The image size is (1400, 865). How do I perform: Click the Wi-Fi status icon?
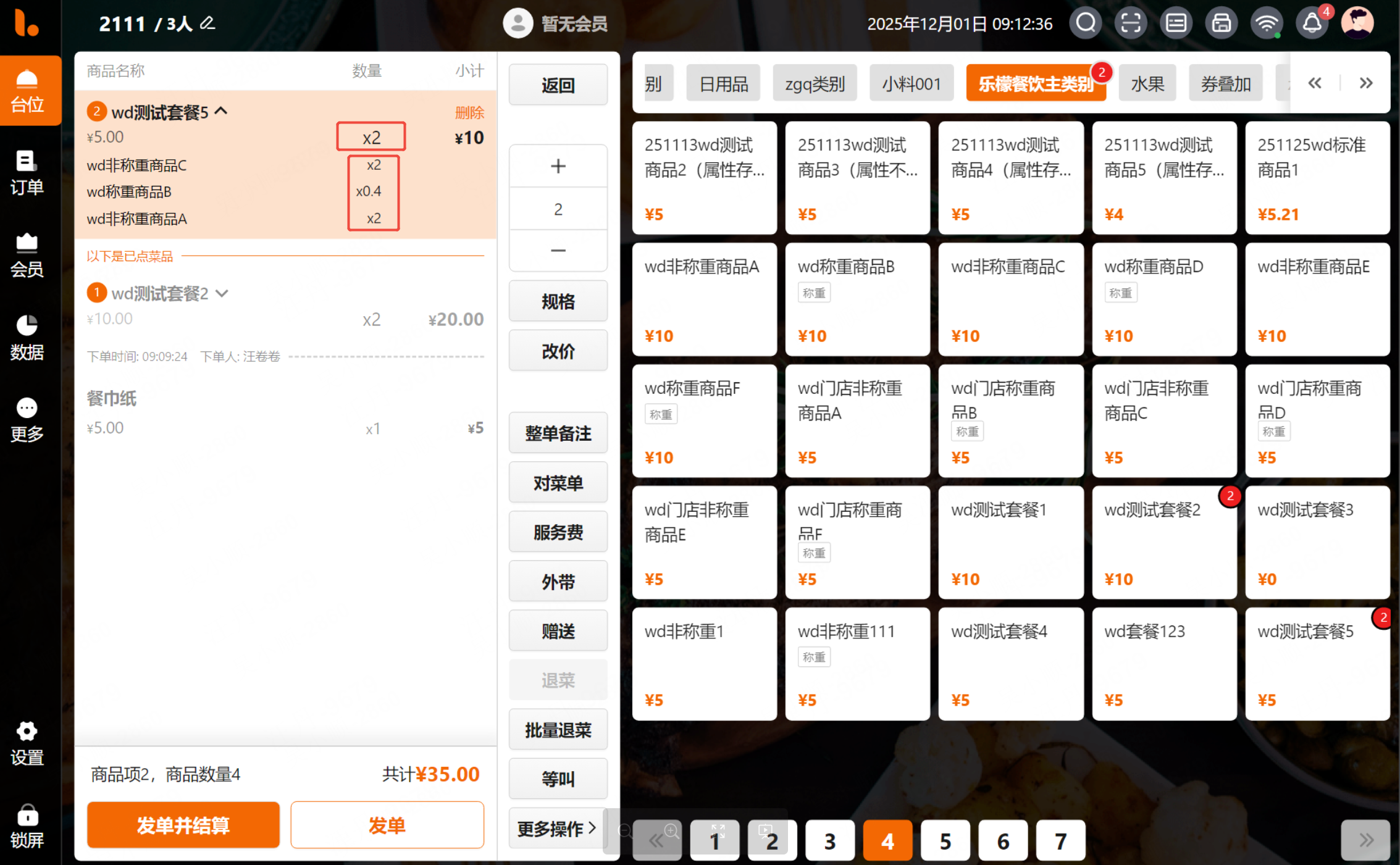pos(1266,23)
